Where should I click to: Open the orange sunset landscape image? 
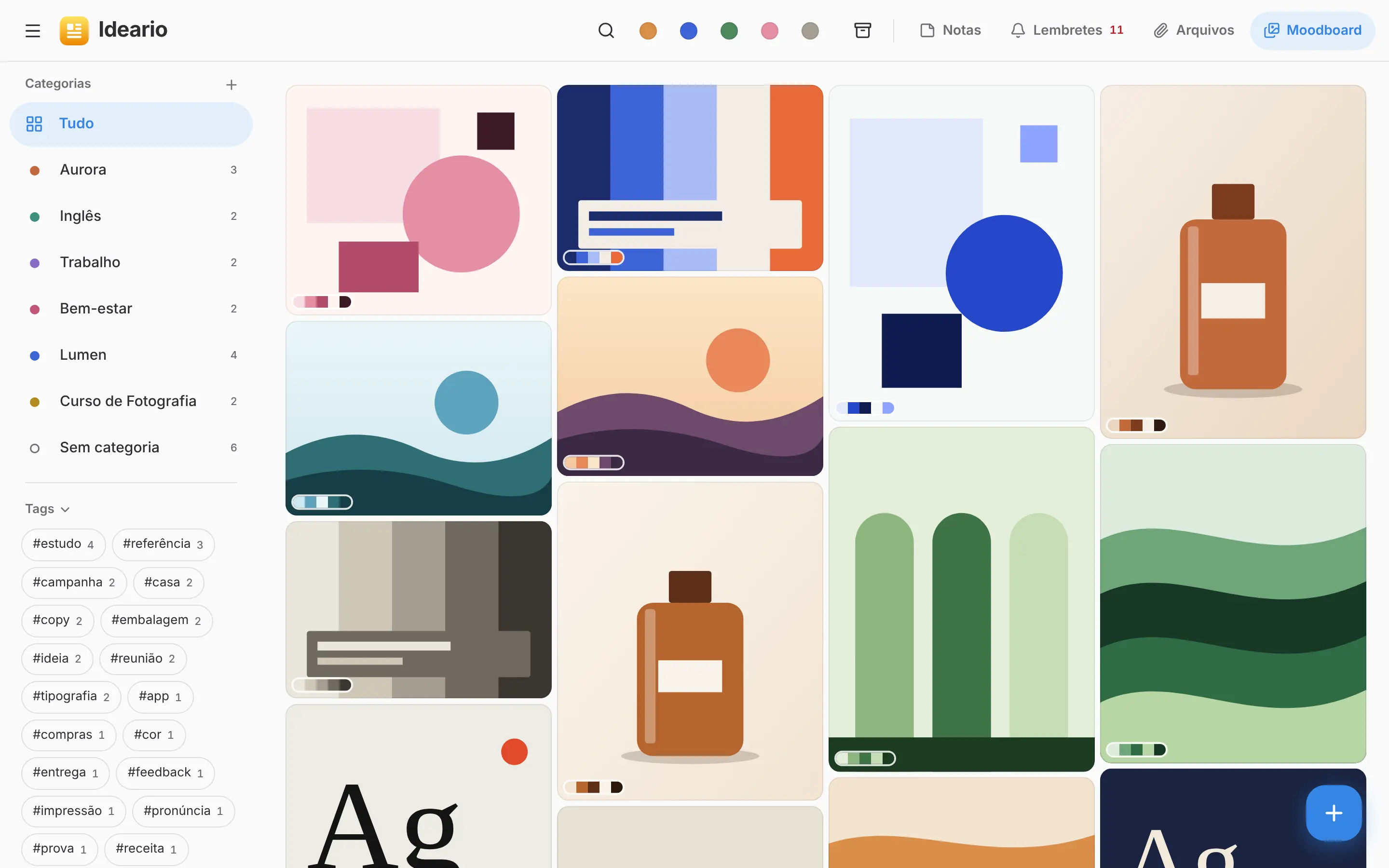tap(690, 377)
